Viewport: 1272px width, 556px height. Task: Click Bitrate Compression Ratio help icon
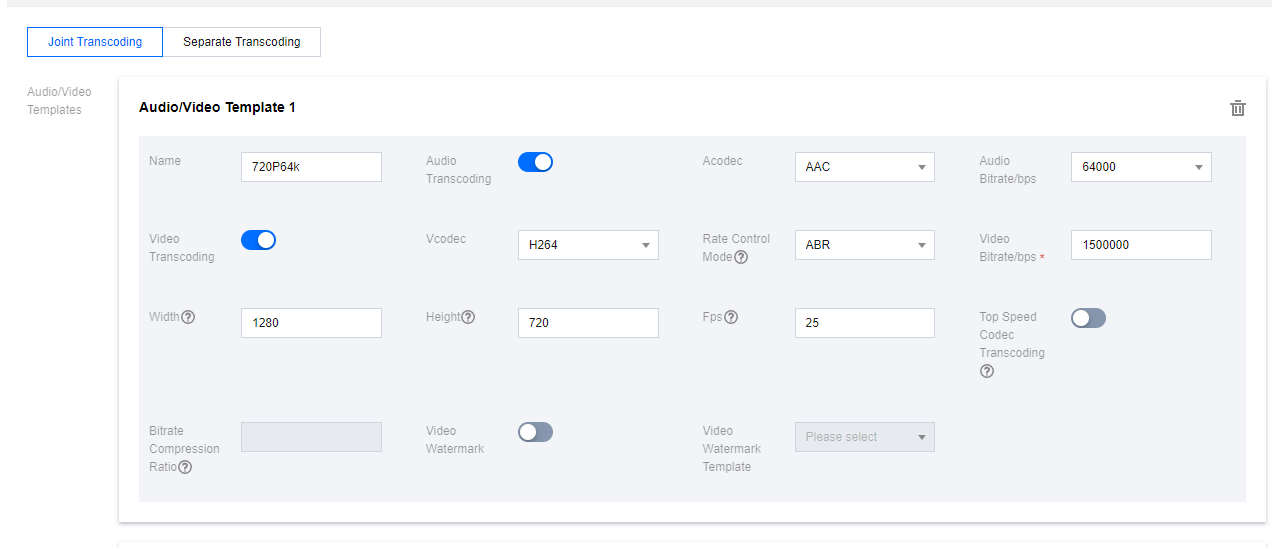(185, 467)
